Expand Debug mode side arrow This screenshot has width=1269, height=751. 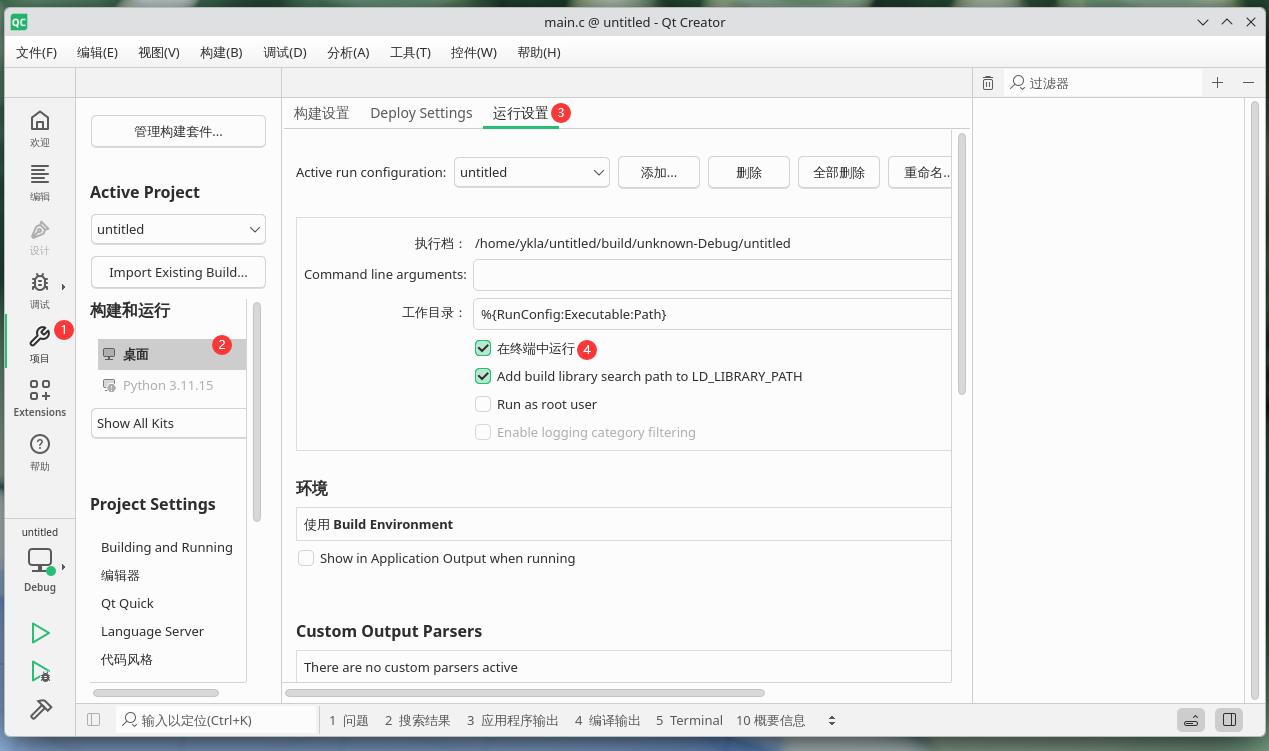point(63,287)
